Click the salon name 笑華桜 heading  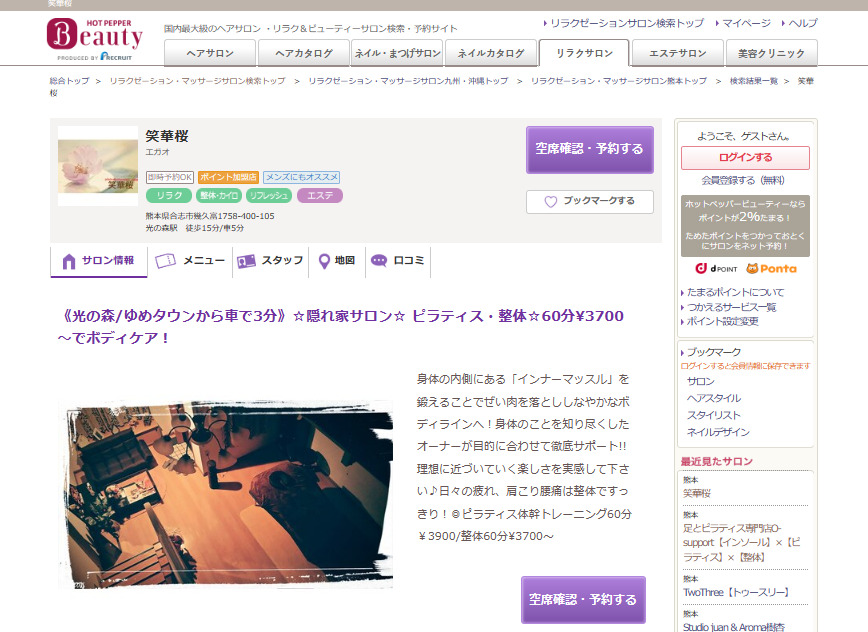pos(167,136)
